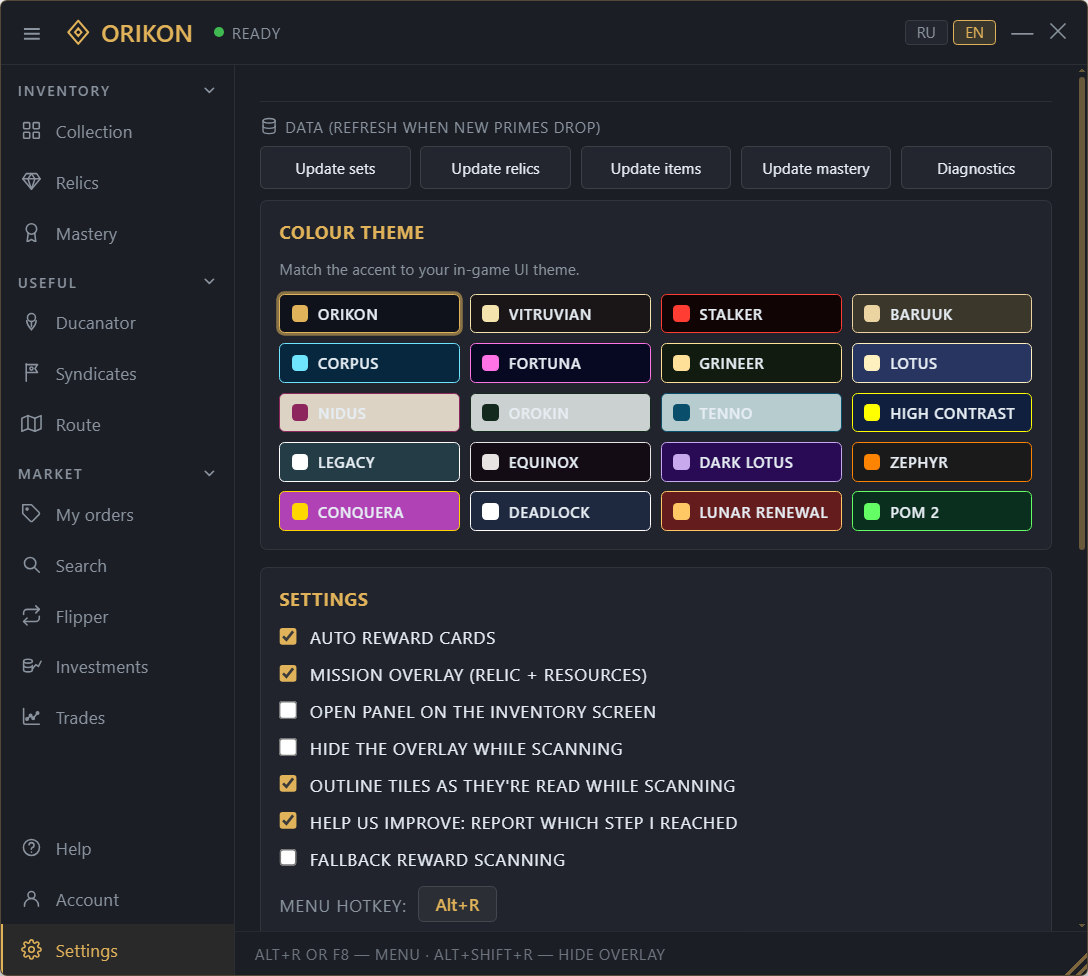1088x976 pixels.
Task: Collapse the USEFUL section chevron
Action: click(210, 282)
